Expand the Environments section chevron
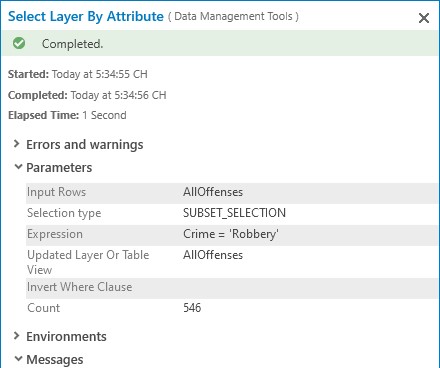The height and width of the screenshot is (368, 440). click(x=16, y=336)
